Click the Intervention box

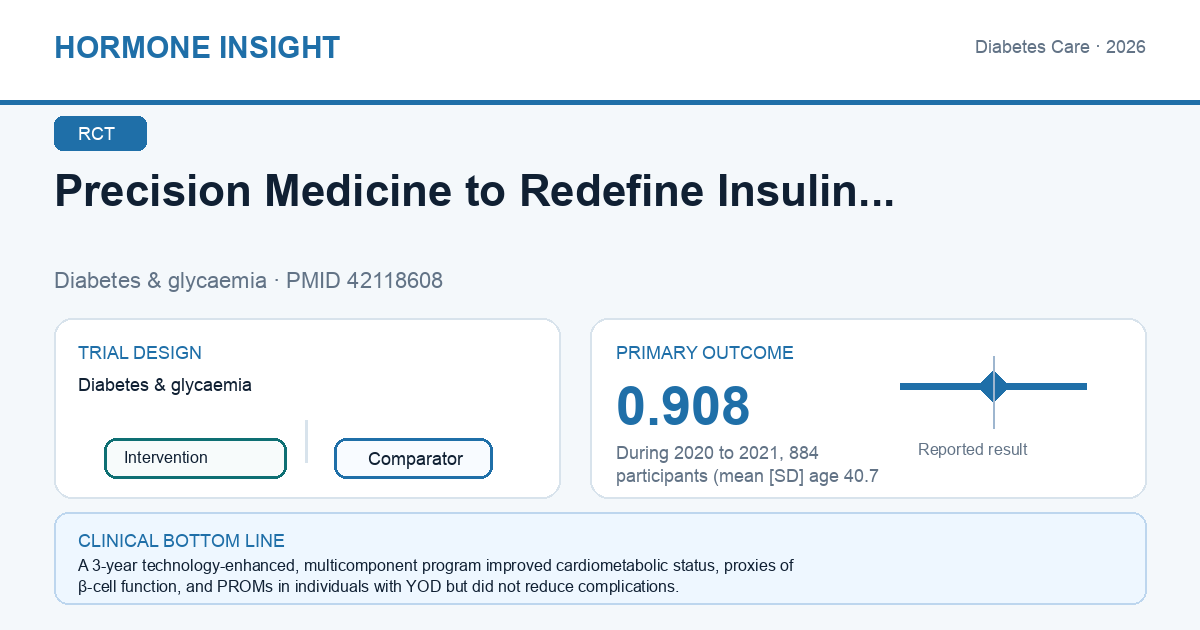pyautogui.click(x=195, y=458)
